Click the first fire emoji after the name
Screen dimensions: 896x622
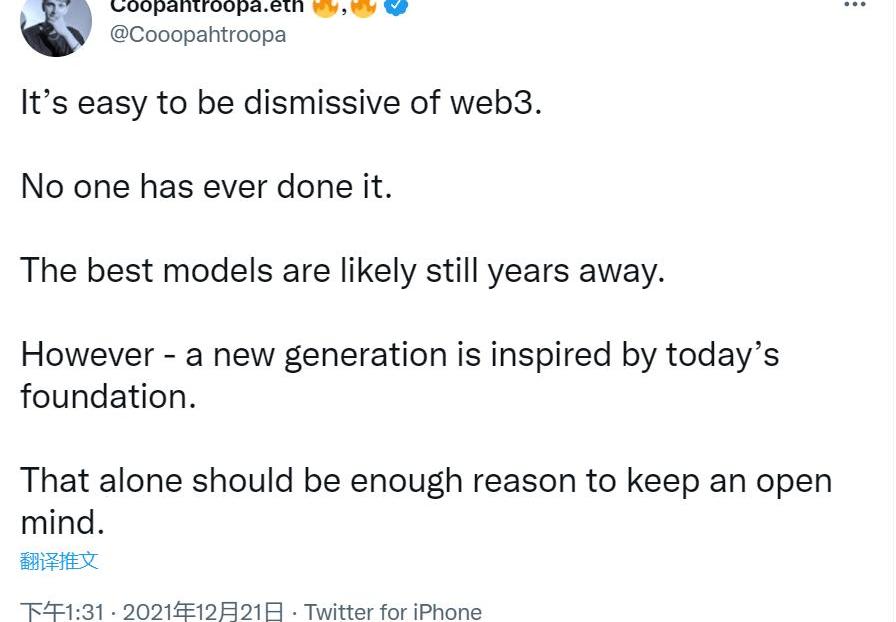pyautogui.click(x=326, y=6)
